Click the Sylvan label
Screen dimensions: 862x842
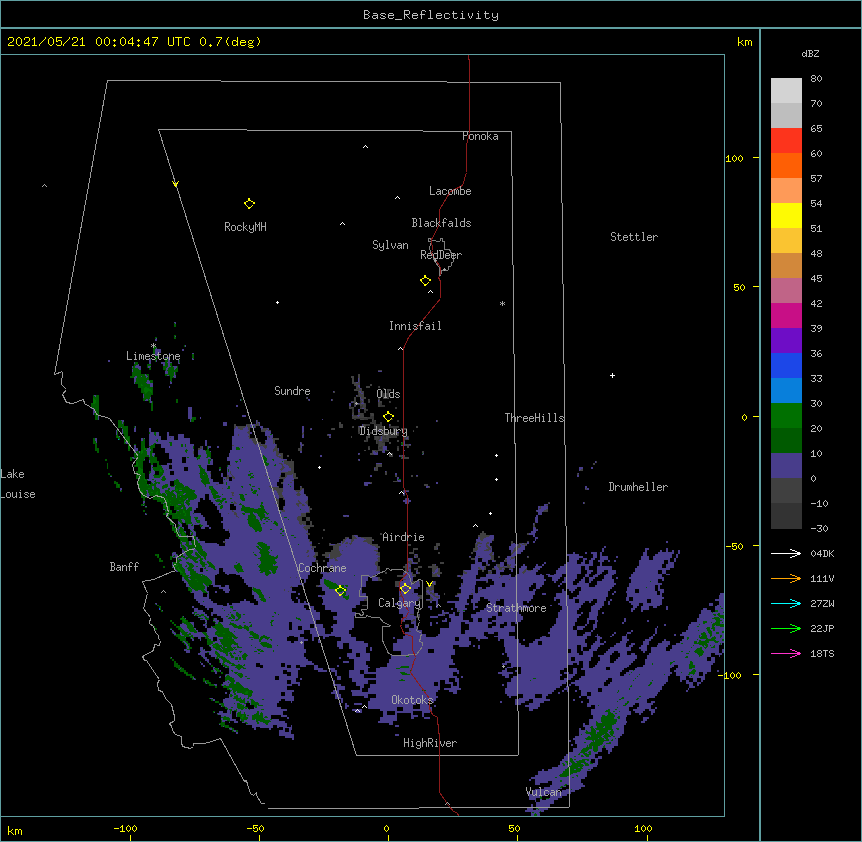coord(390,245)
